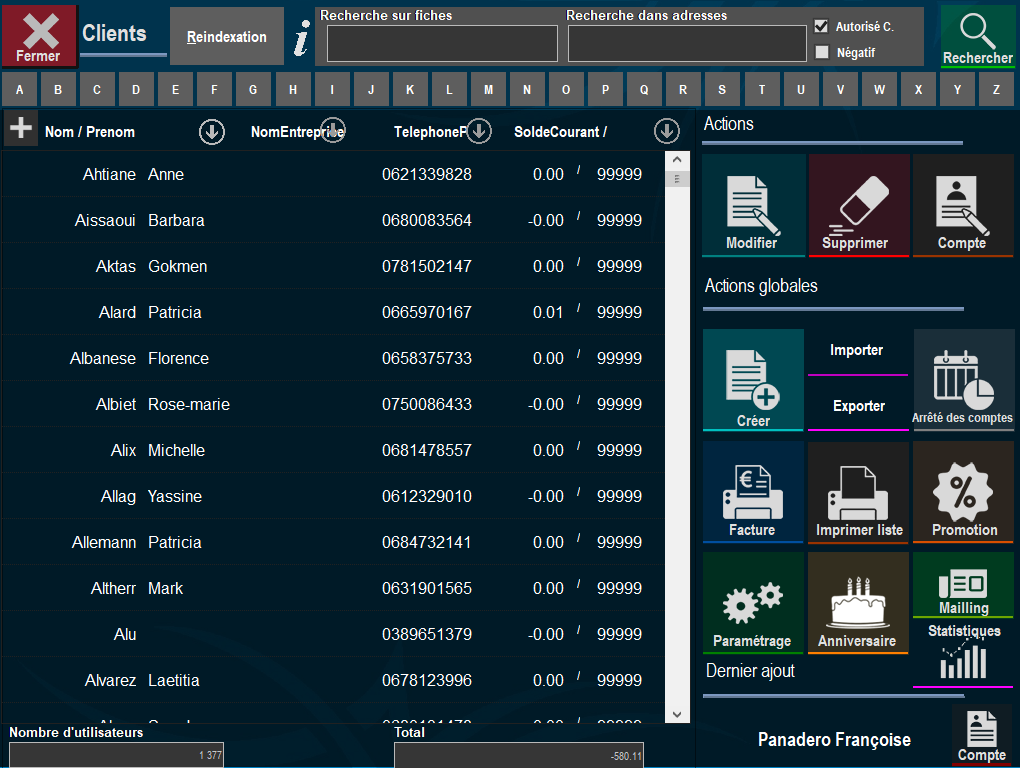The image size is (1020, 768).
Task: Select the client row Allemann Patricia
Action: pos(332,542)
